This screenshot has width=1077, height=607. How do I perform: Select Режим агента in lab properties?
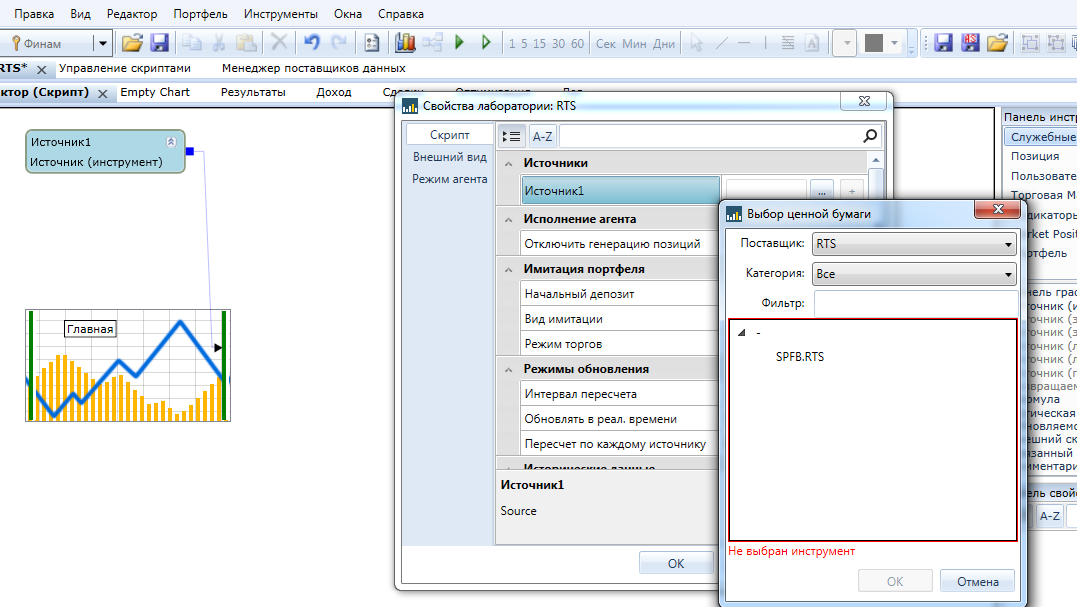[x=449, y=179]
